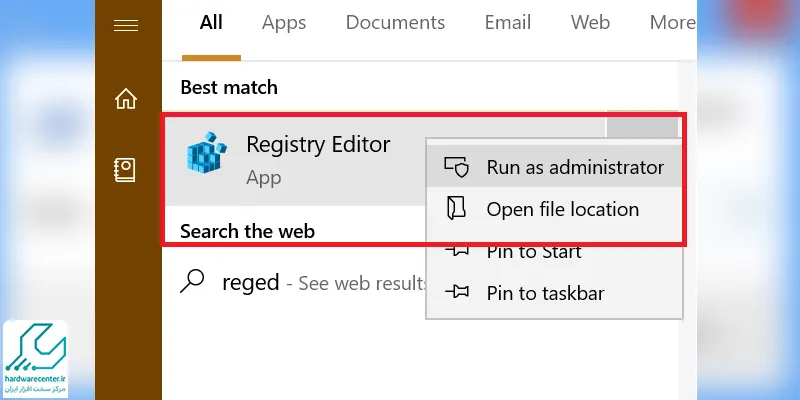
Task: Open reged See web results suggestion
Action: [x=303, y=282]
